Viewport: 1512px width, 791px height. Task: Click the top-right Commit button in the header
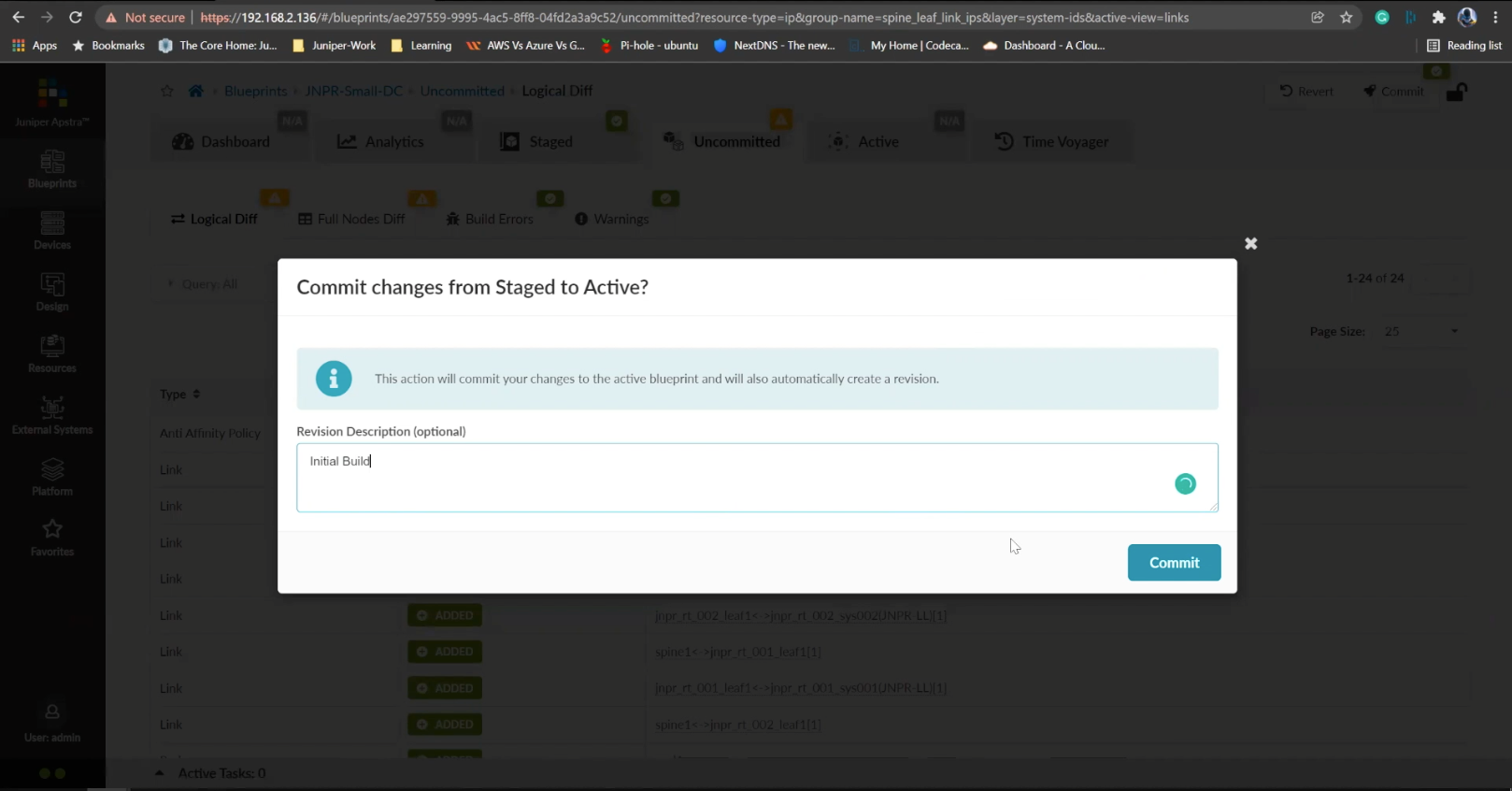tap(1393, 91)
